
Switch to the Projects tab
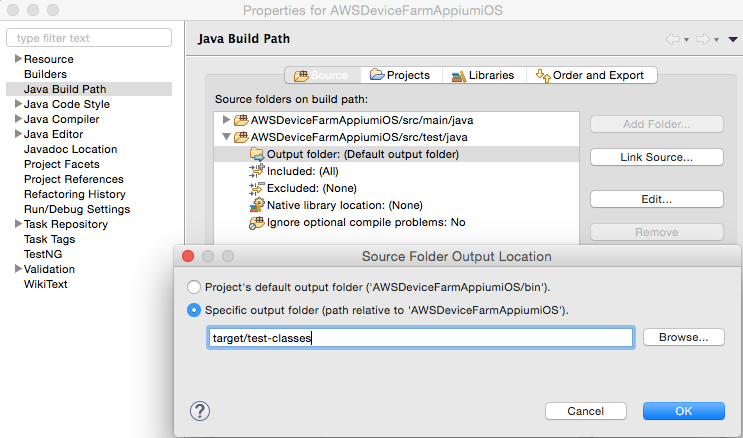401,75
